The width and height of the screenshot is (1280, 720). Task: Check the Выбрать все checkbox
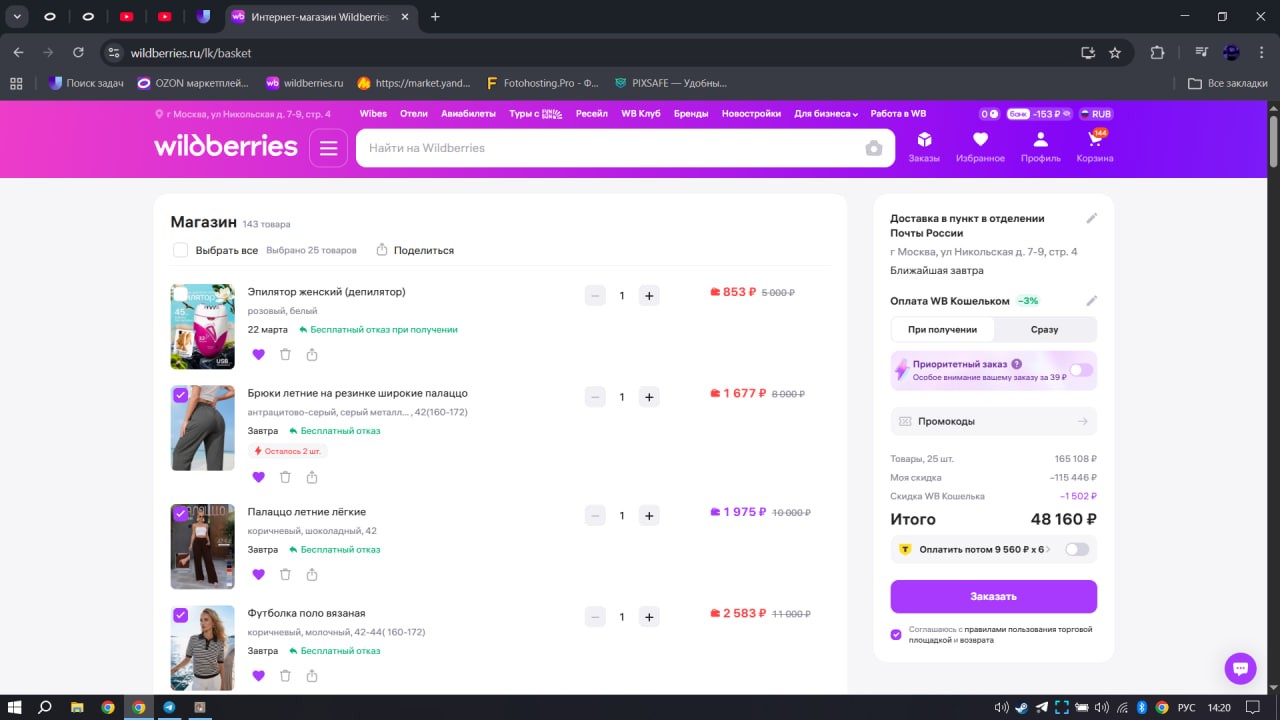pyautogui.click(x=180, y=250)
